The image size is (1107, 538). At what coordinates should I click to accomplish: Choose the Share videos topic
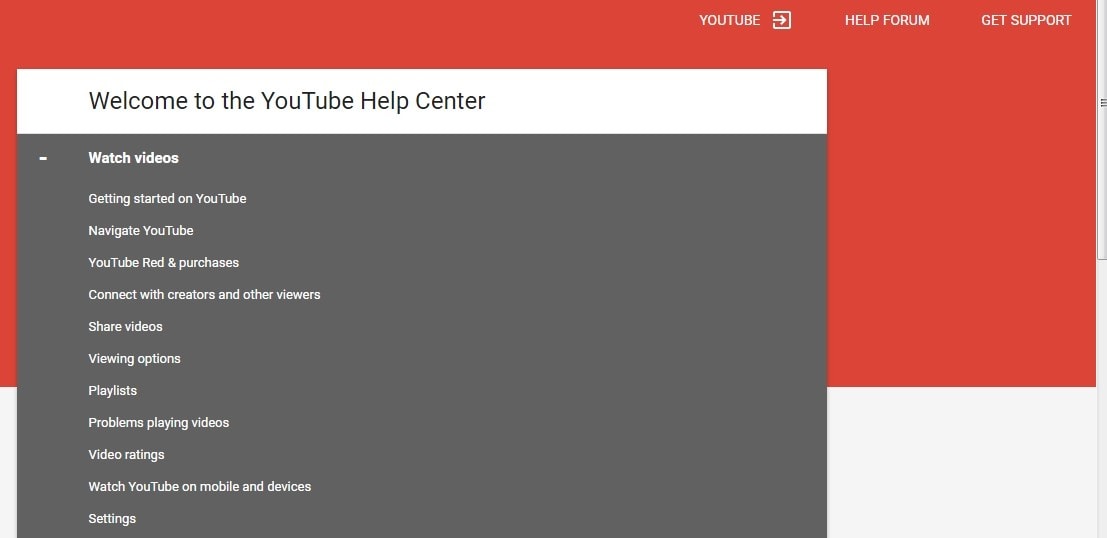[x=125, y=327]
